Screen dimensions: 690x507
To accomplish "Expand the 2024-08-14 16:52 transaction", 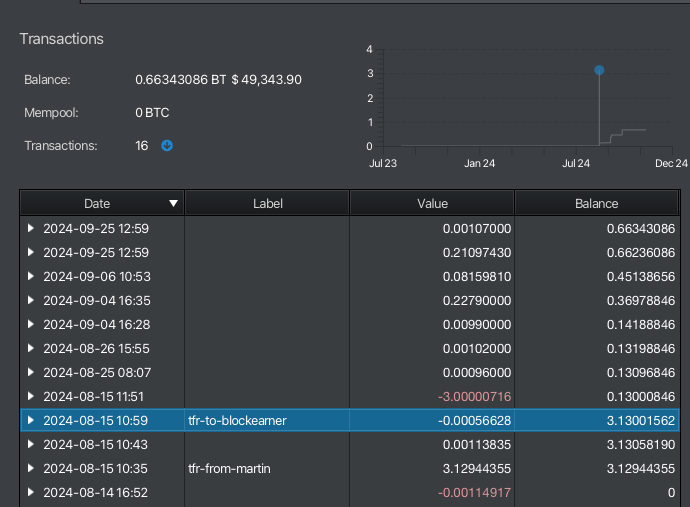I will point(31,492).
